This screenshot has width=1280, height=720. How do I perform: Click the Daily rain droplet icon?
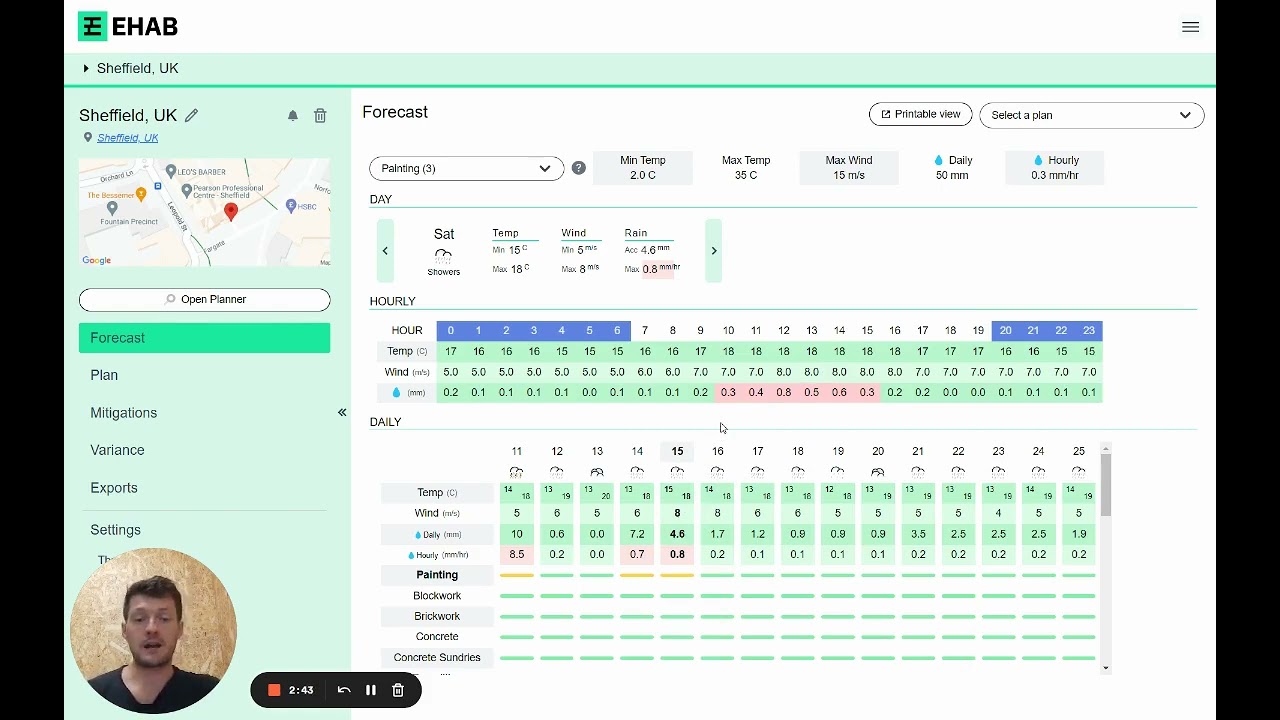coord(938,160)
